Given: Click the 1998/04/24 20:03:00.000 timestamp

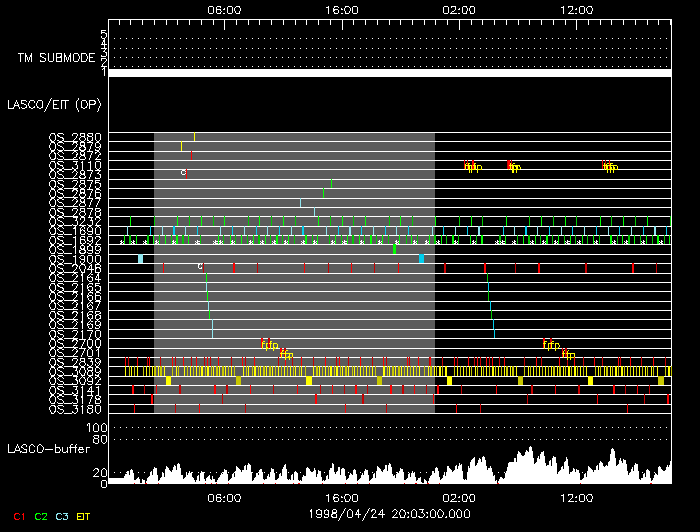Looking at the screenshot, I should tap(390, 513).
